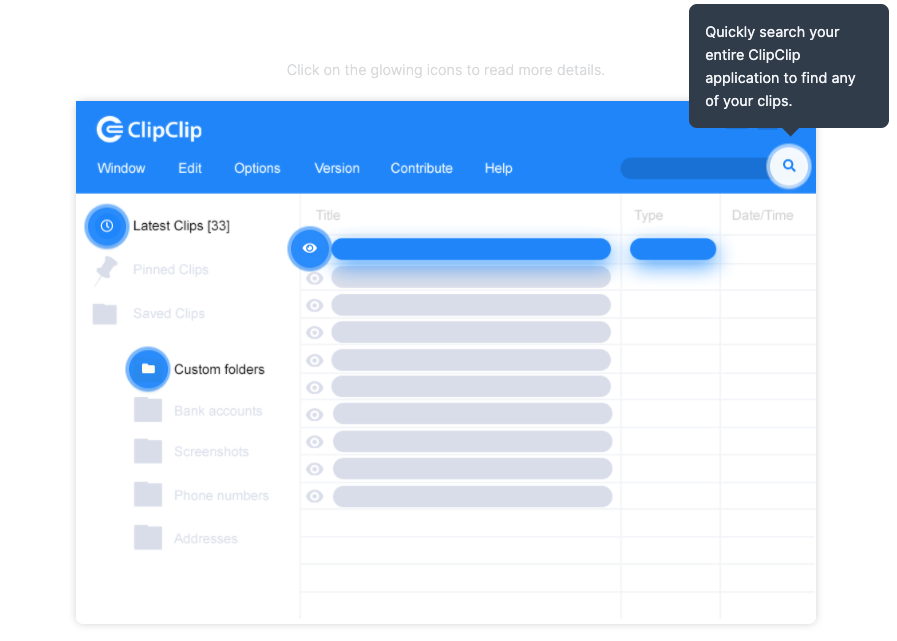
Task: Open the Edit menu
Action: pyautogui.click(x=190, y=168)
